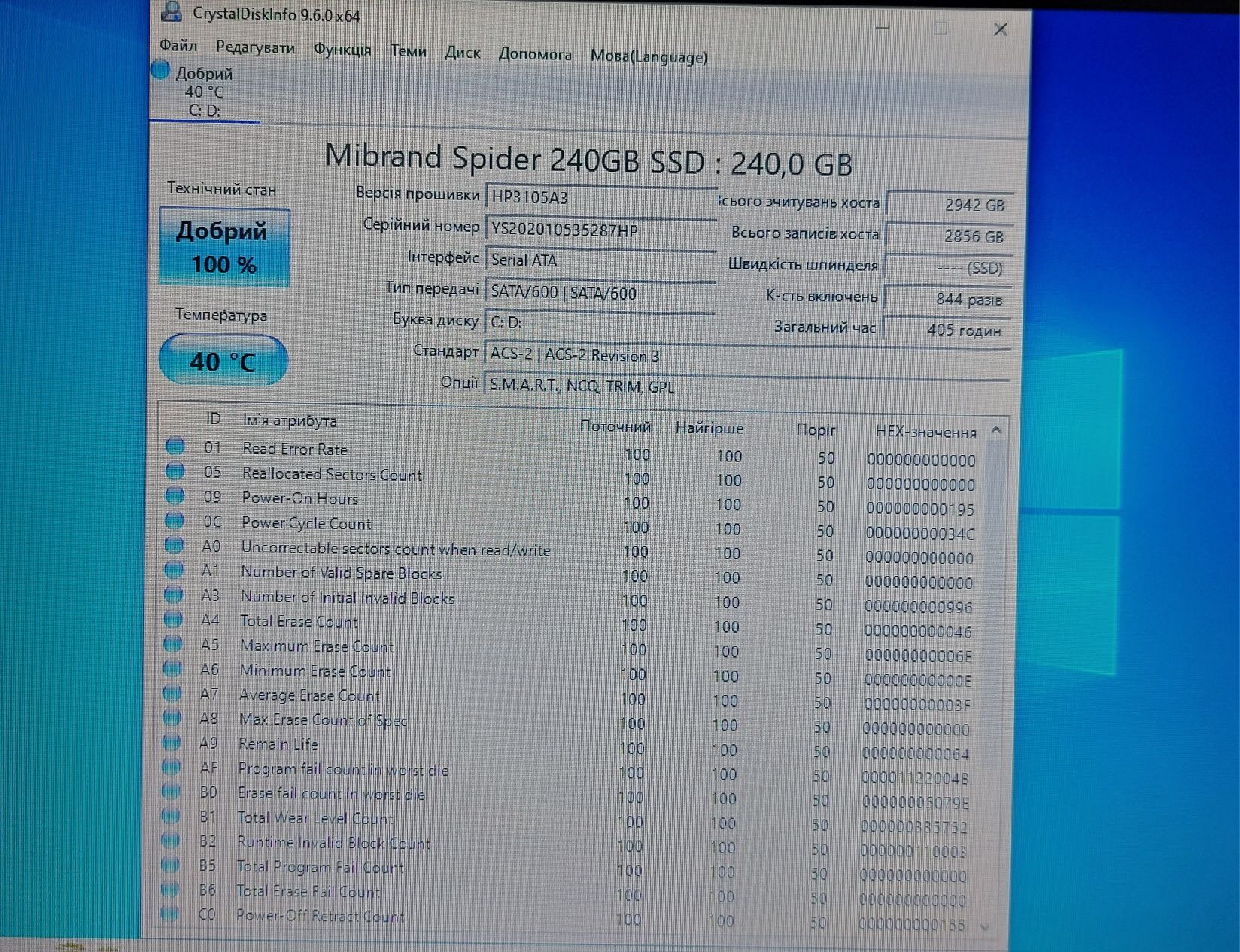Click the 40 °C temperature button
The image size is (1240, 952).
(223, 360)
